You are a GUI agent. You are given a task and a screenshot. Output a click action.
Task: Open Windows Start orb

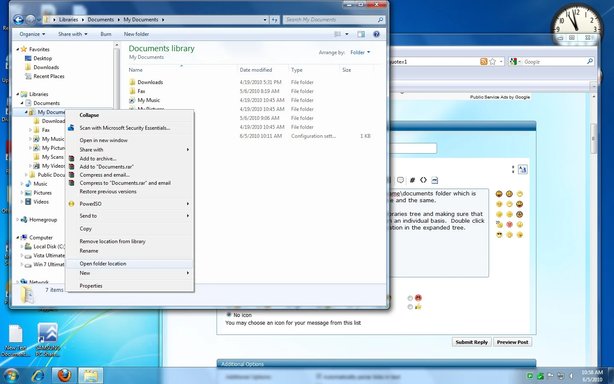click(11, 376)
